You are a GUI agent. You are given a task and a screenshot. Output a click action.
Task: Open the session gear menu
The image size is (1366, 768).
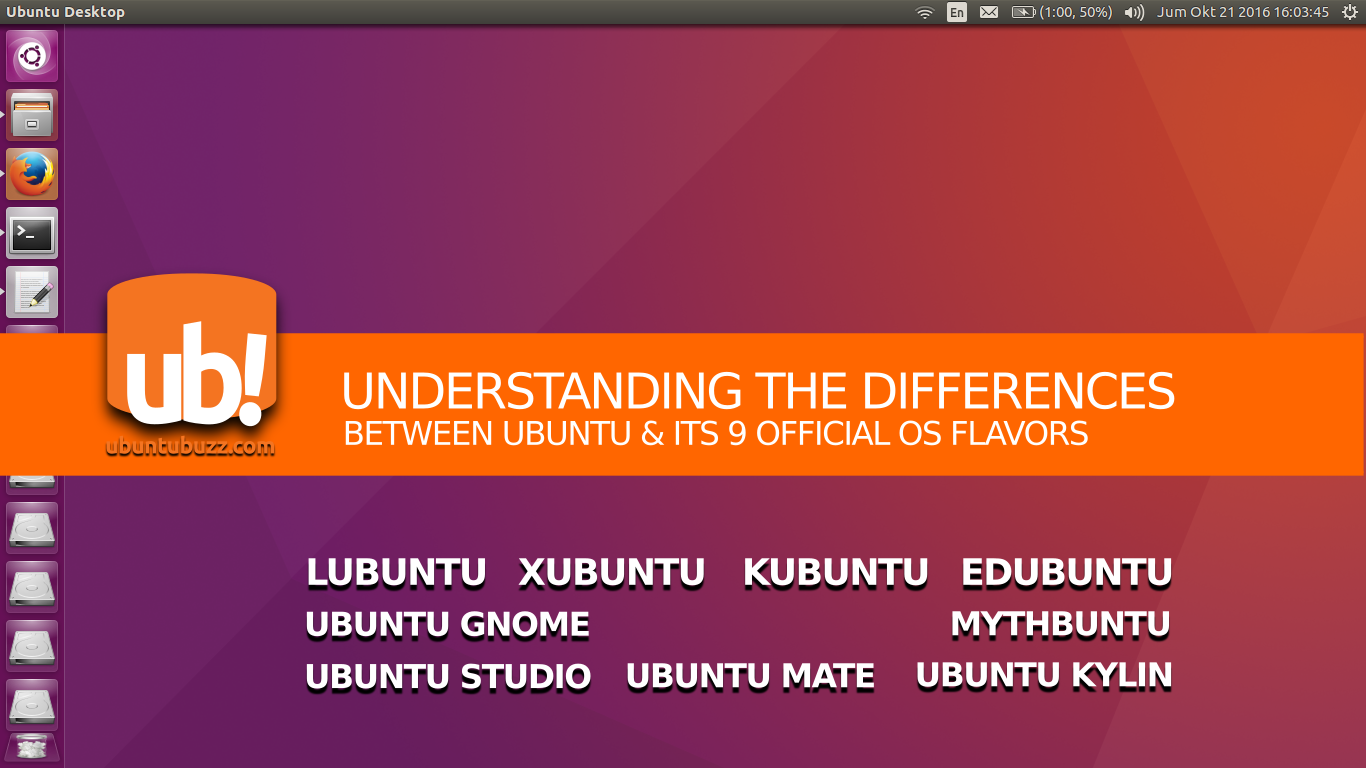click(1352, 12)
